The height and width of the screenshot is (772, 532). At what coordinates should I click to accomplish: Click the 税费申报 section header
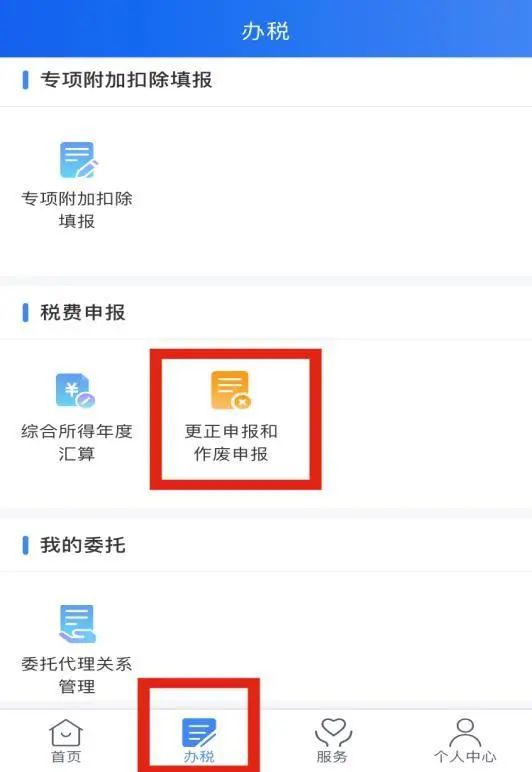[x=83, y=313]
